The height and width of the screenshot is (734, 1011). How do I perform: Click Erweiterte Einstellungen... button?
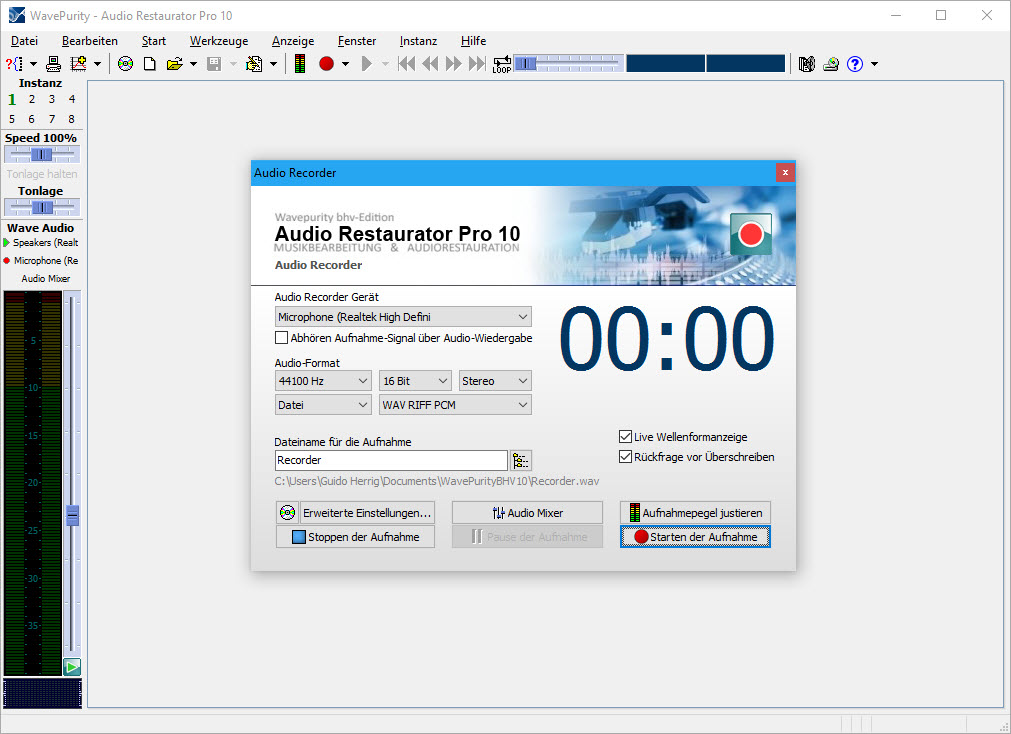[x=368, y=513]
